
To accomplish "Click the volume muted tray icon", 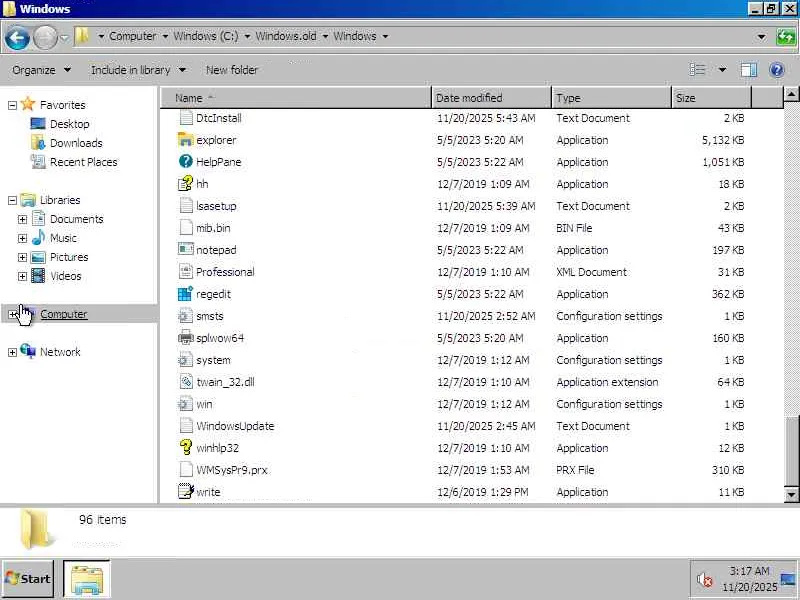I will pyautogui.click(x=704, y=580).
